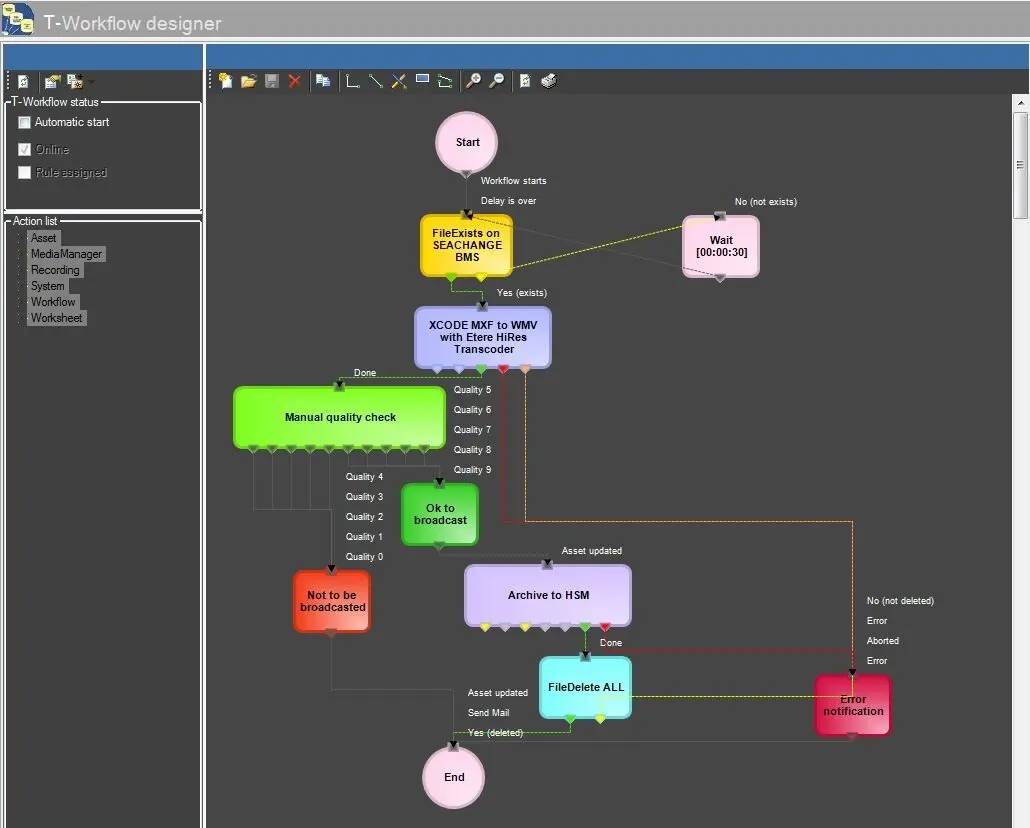1030x828 pixels.
Task: Create a new workflow from the toolbar
Action: (x=226, y=81)
